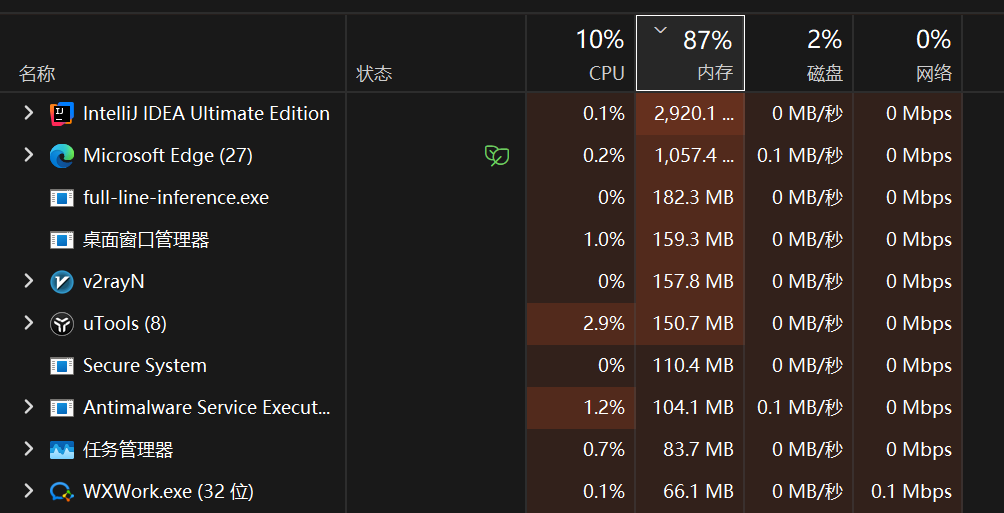Click the 任务管理器 chart icon
This screenshot has height=513, width=1004.
[x=62, y=450]
